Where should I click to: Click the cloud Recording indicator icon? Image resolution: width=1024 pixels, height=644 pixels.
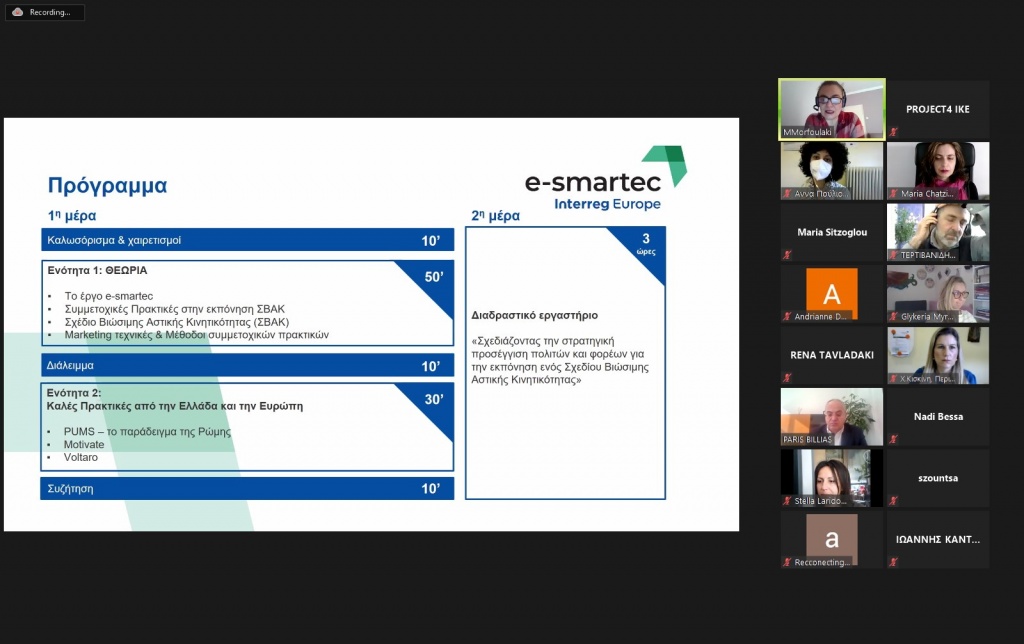pos(17,12)
